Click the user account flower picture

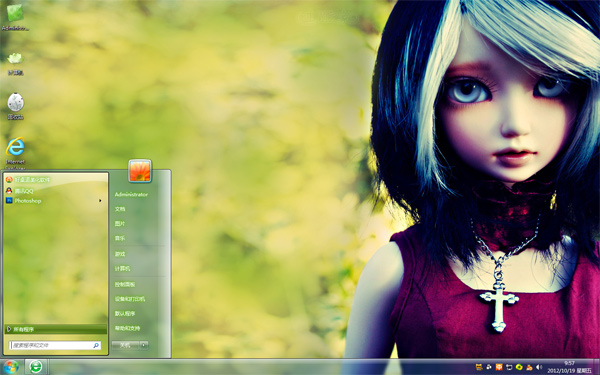(x=140, y=171)
